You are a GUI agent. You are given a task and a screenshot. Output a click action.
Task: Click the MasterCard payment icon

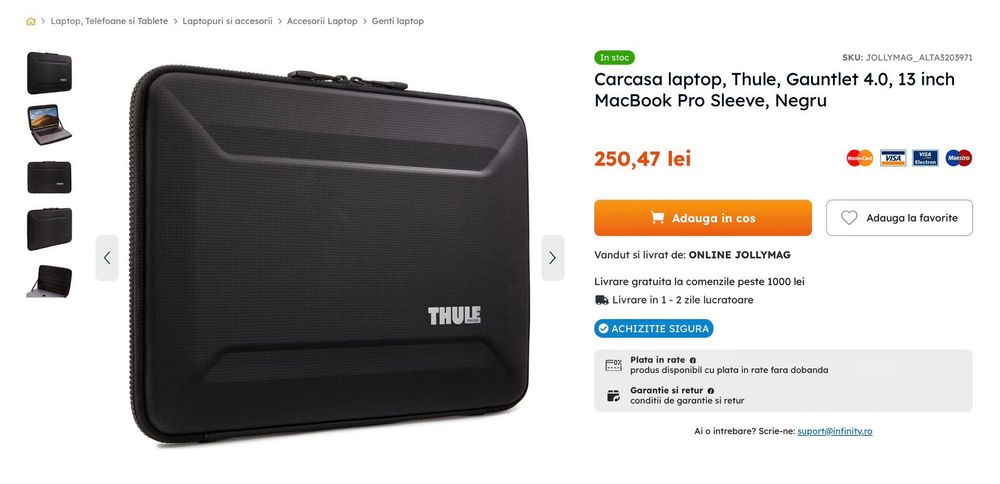(x=860, y=158)
